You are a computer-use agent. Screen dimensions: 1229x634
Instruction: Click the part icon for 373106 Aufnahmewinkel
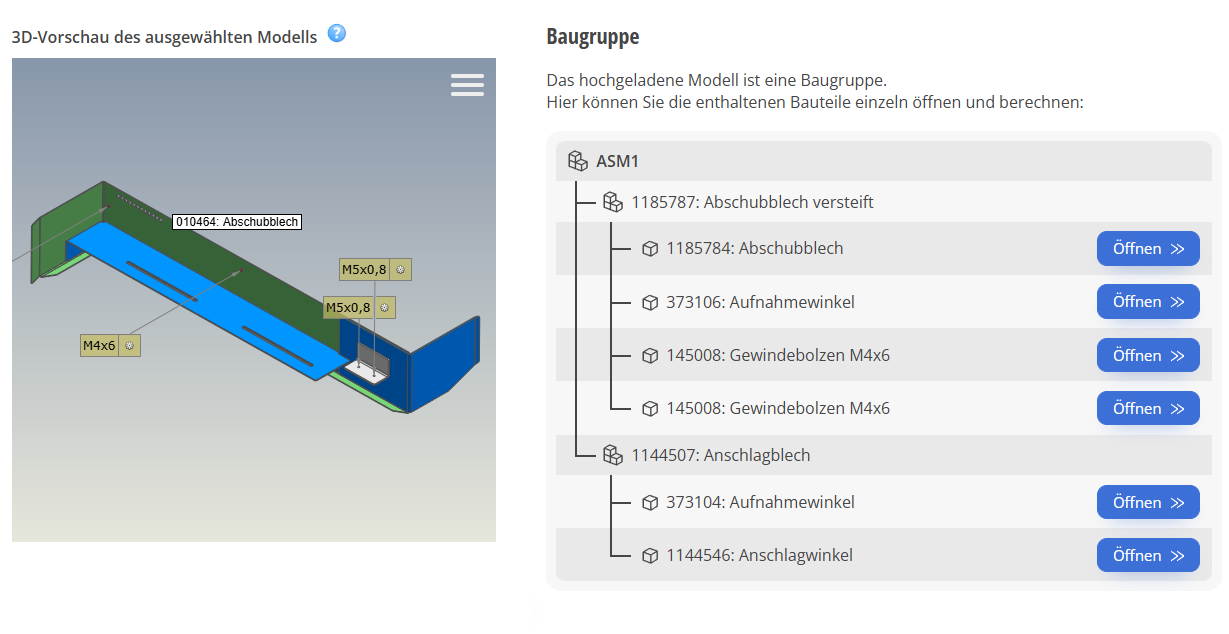[650, 302]
